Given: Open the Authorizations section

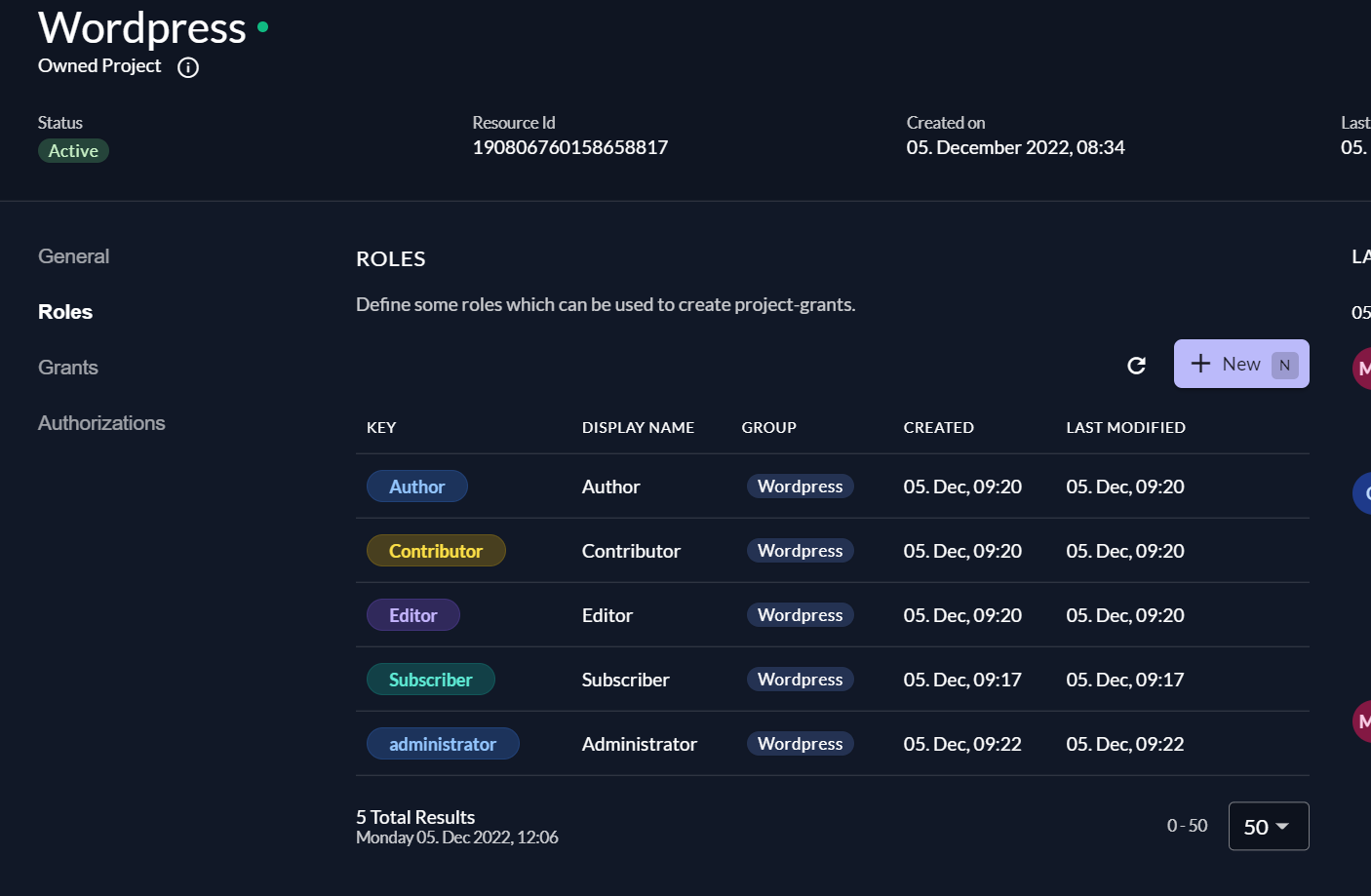Looking at the screenshot, I should 101,423.
